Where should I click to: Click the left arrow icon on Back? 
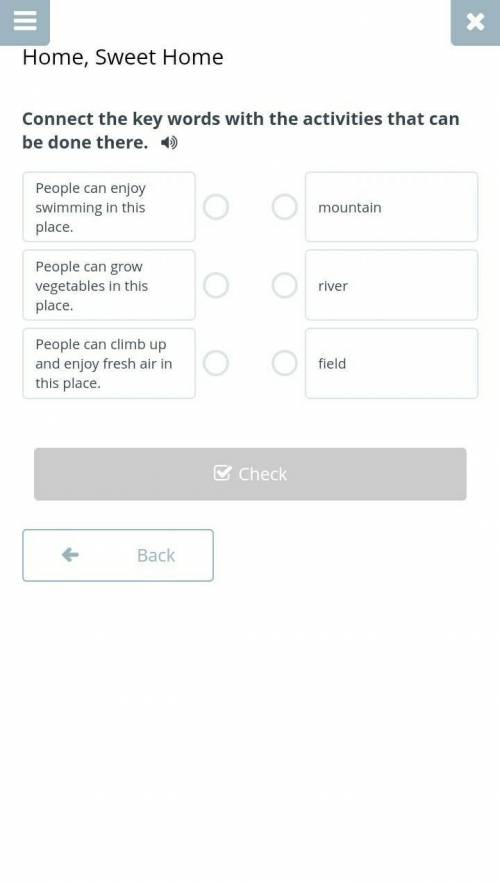pyautogui.click(x=70, y=555)
